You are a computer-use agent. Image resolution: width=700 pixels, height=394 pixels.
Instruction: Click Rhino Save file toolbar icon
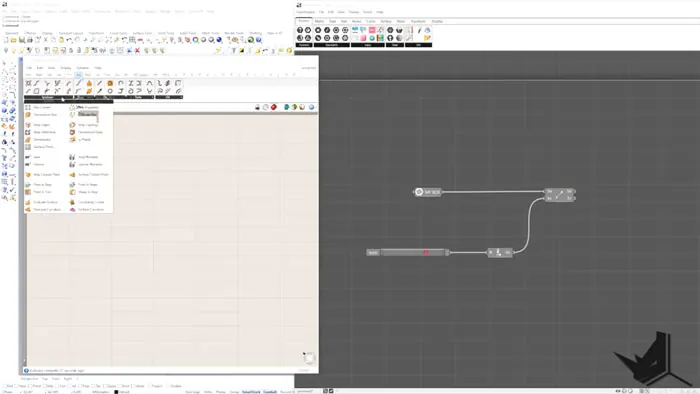tap(21, 40)
